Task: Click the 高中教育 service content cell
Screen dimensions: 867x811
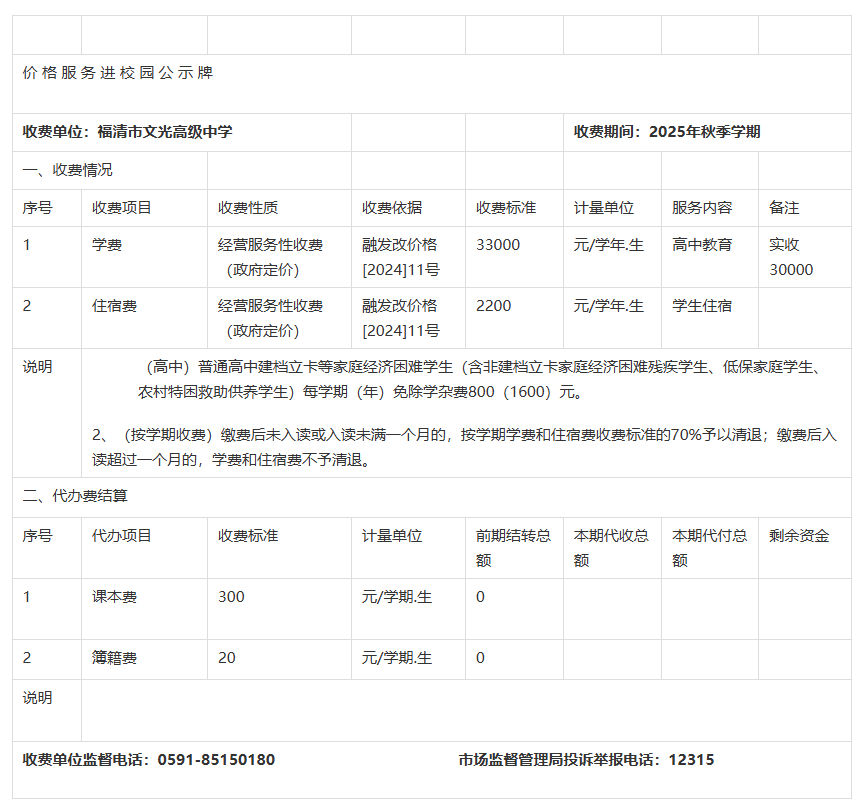Action: [702, 245]
